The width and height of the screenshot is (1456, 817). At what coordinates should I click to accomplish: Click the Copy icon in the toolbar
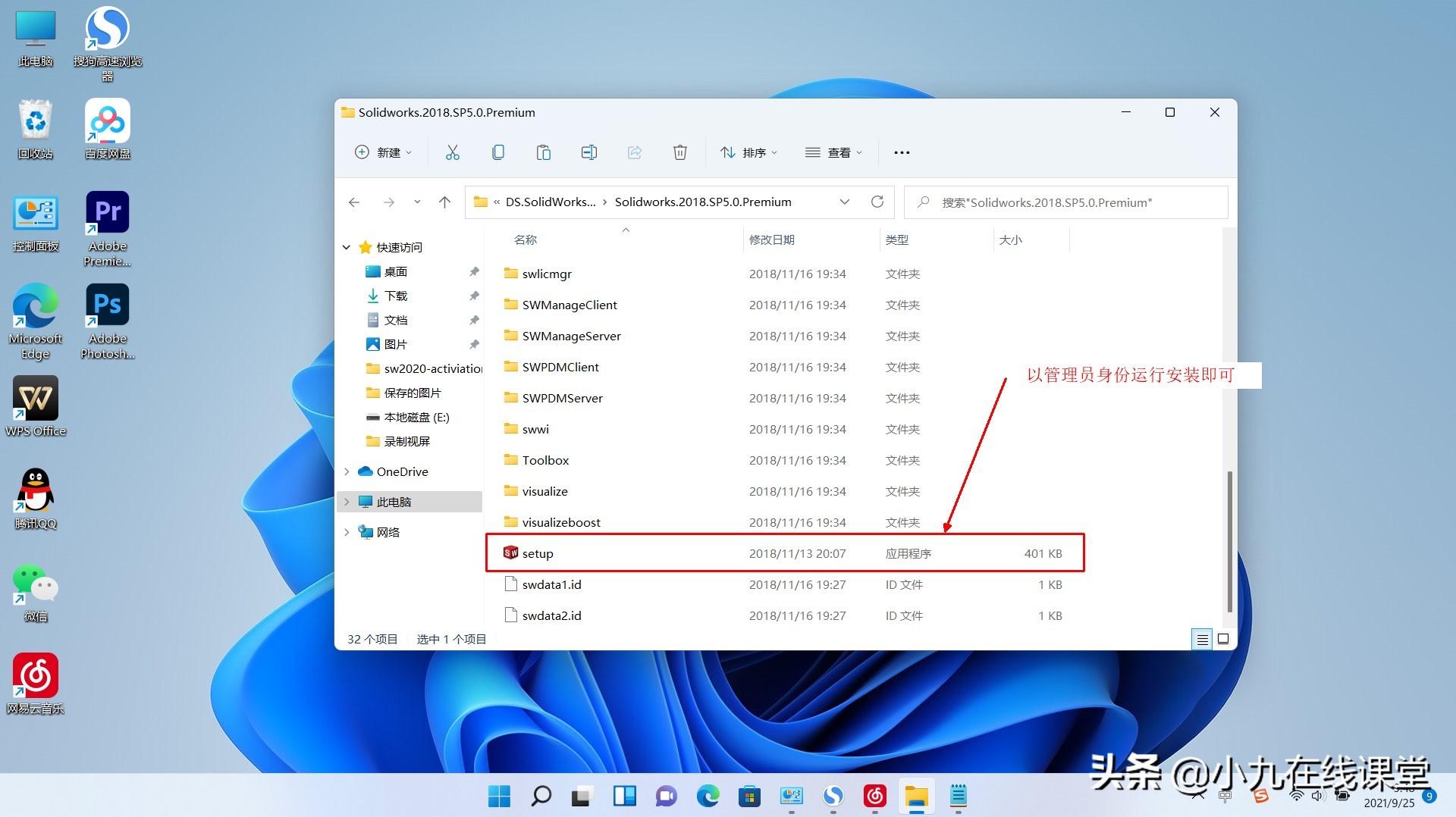[x=498, y=152]
